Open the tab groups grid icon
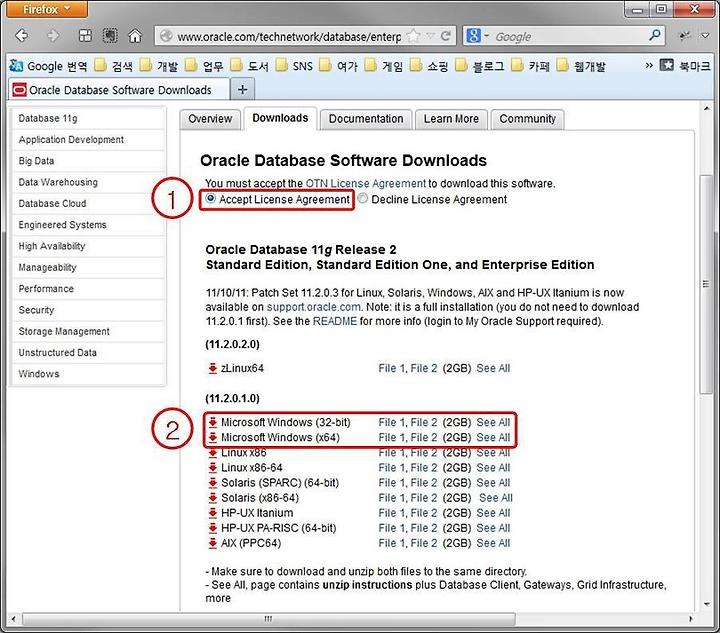This screenshot has height=633, width=720. [85, 35]
